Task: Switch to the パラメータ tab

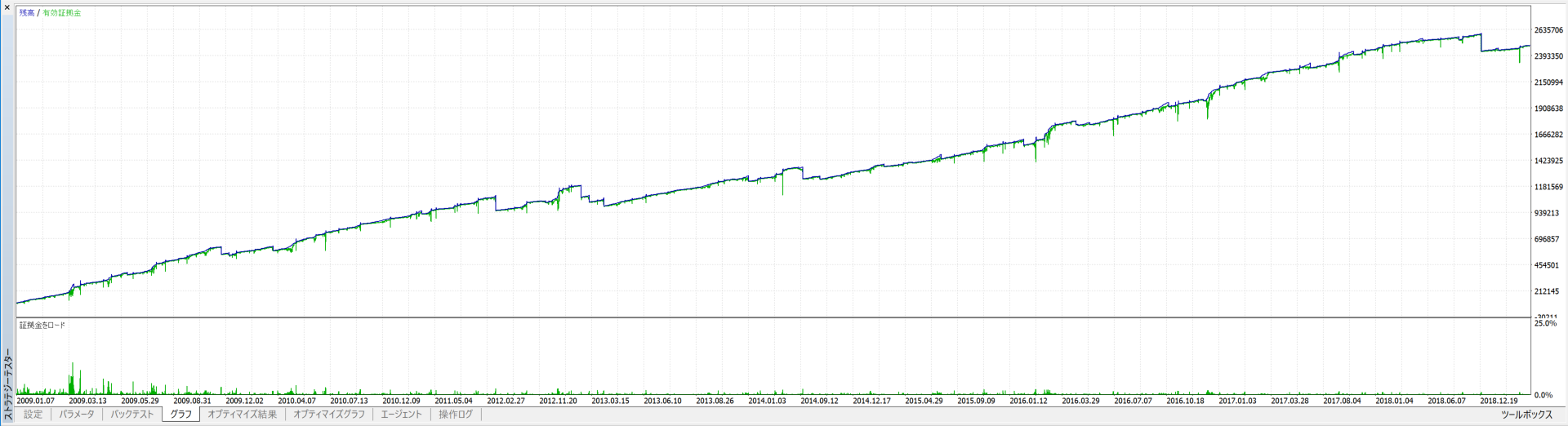Action: (x=77, y=415)
